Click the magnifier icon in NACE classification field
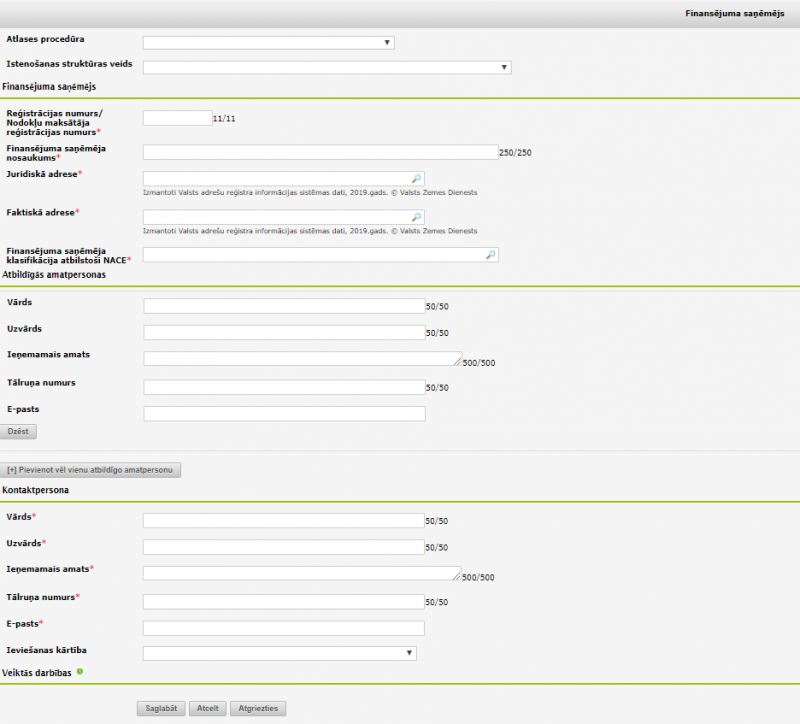This screenshot has height=724, width=800. click(x=490, y=255)
